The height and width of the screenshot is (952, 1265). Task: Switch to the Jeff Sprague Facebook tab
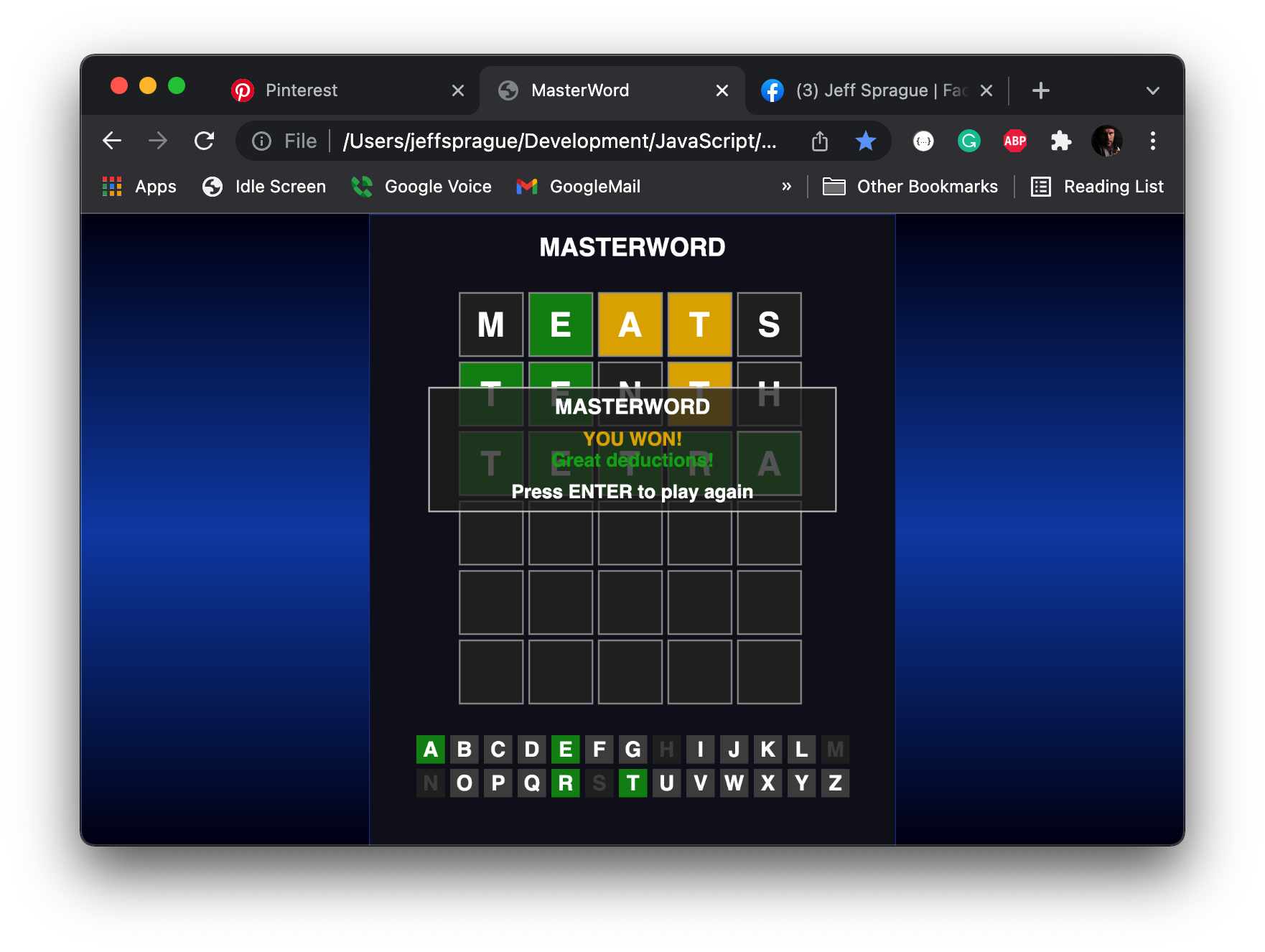[x=877, y=90]
